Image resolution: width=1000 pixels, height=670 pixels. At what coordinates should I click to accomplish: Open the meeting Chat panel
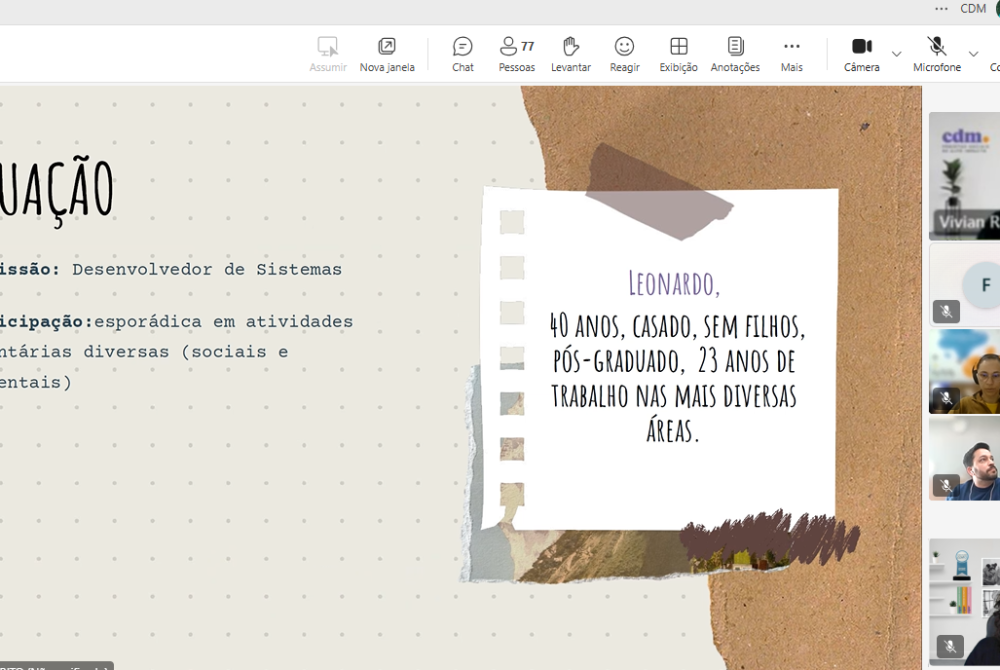coord(462,54)
